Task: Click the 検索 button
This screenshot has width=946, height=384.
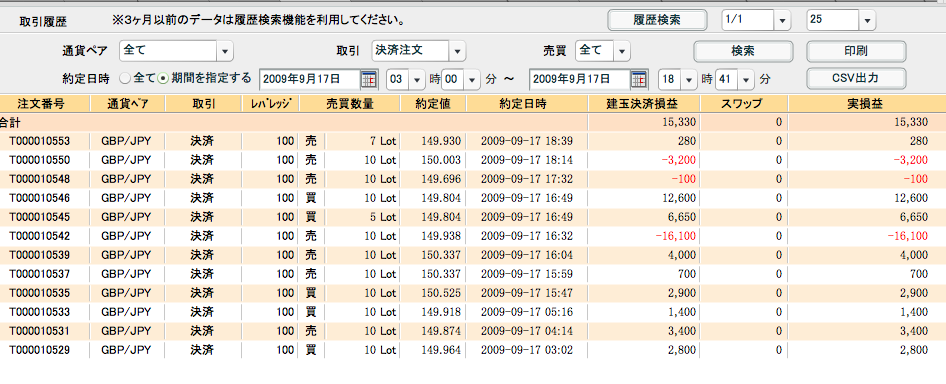Action: [x=743, y=51]
